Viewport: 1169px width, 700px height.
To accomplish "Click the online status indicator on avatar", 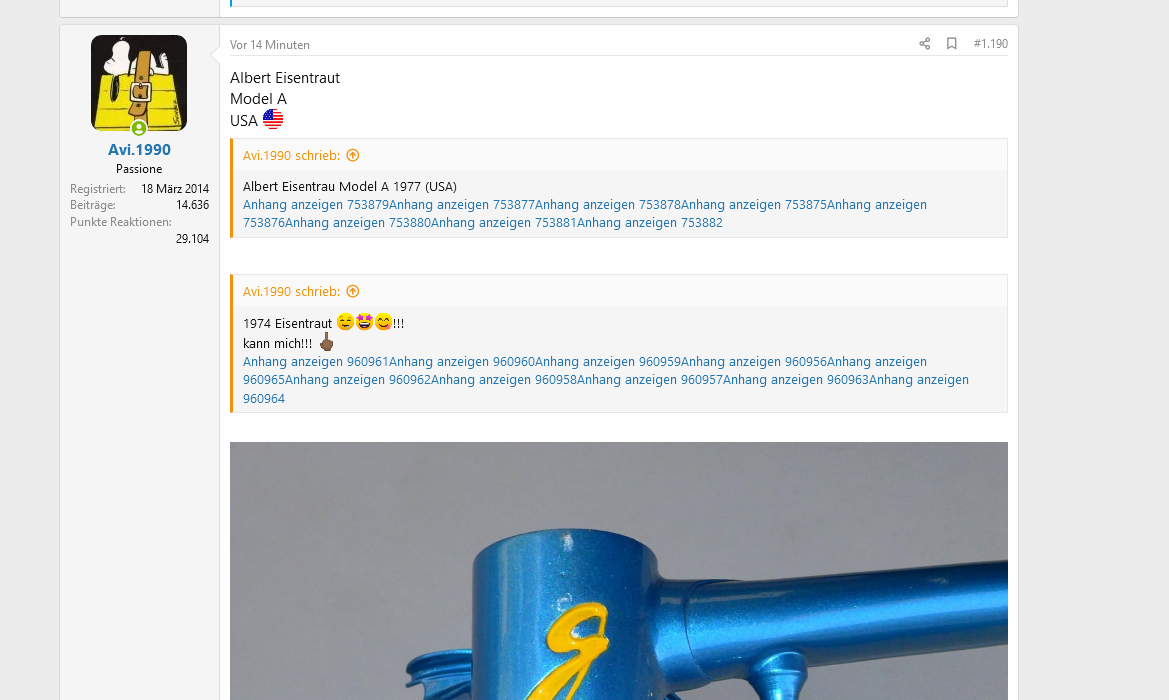I will [x=139, y=128].
